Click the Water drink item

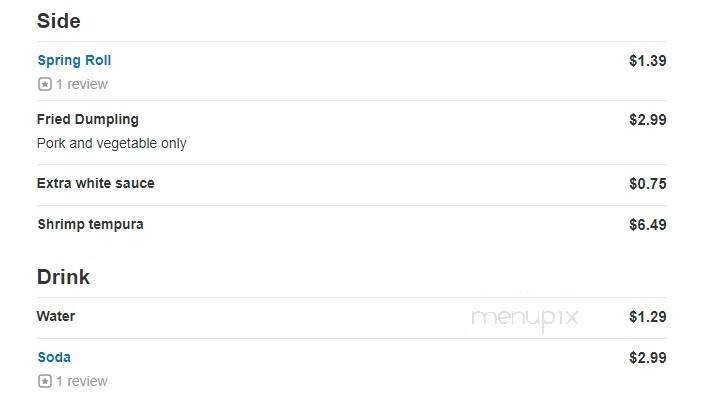[56, 316]
